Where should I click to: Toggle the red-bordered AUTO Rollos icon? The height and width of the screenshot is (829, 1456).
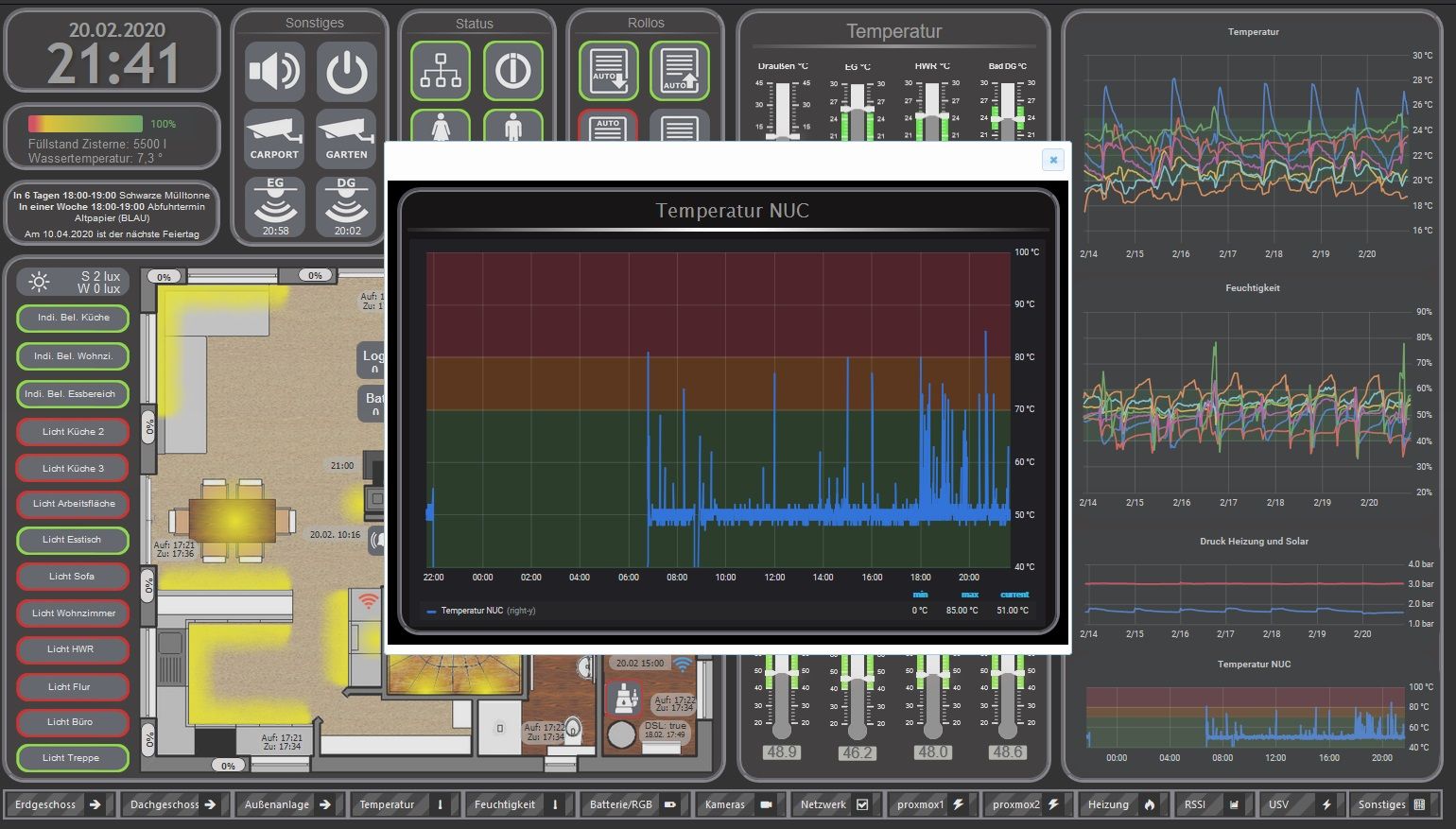tap(608, 126)
